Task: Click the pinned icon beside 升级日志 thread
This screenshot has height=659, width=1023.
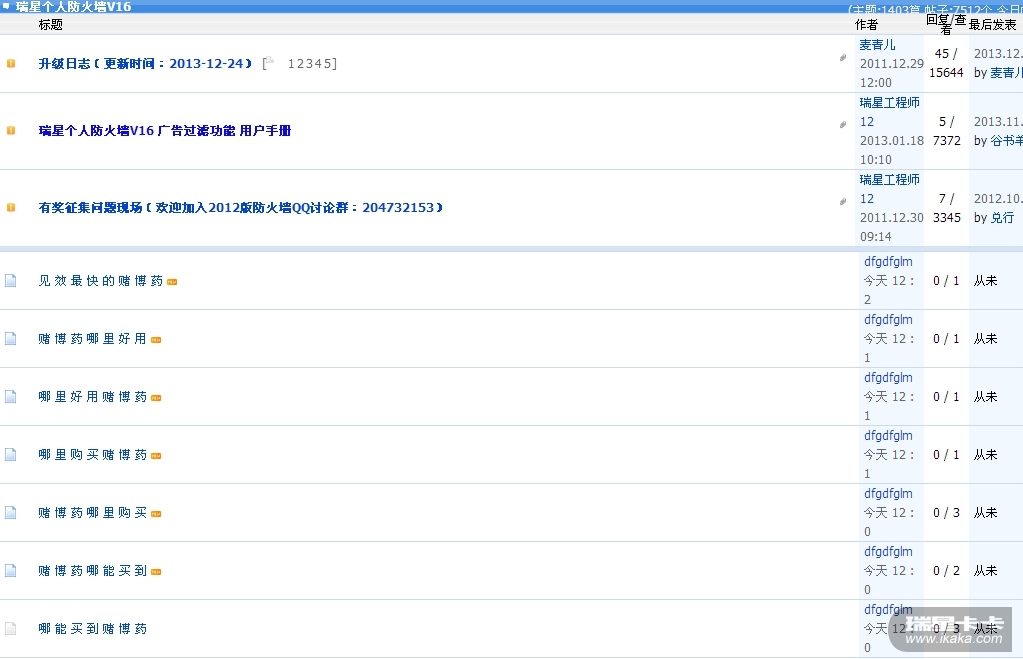Action: 10,63
